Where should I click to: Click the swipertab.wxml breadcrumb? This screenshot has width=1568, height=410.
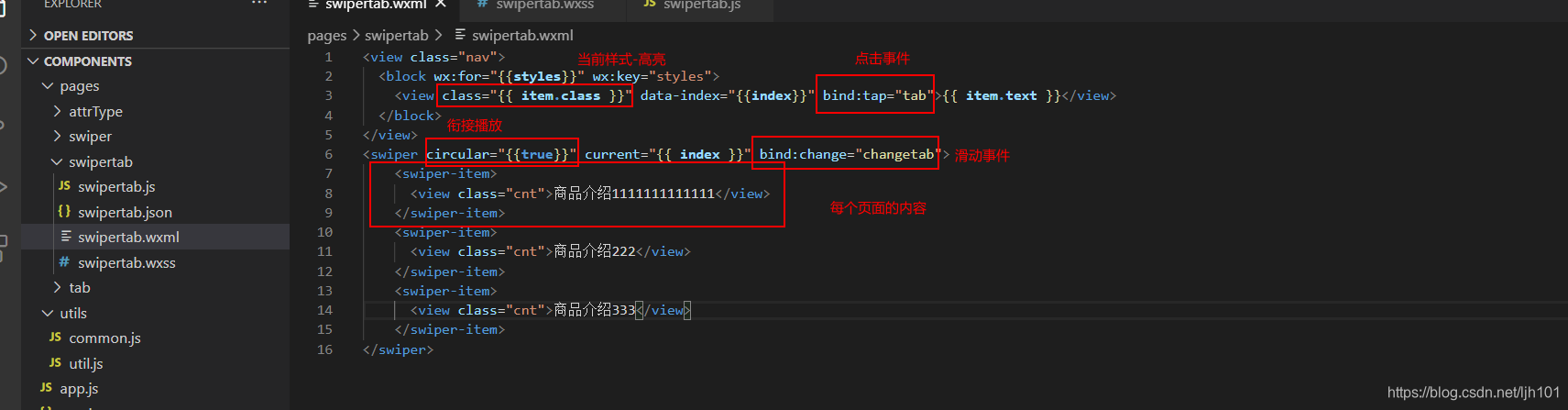[522, 36]
